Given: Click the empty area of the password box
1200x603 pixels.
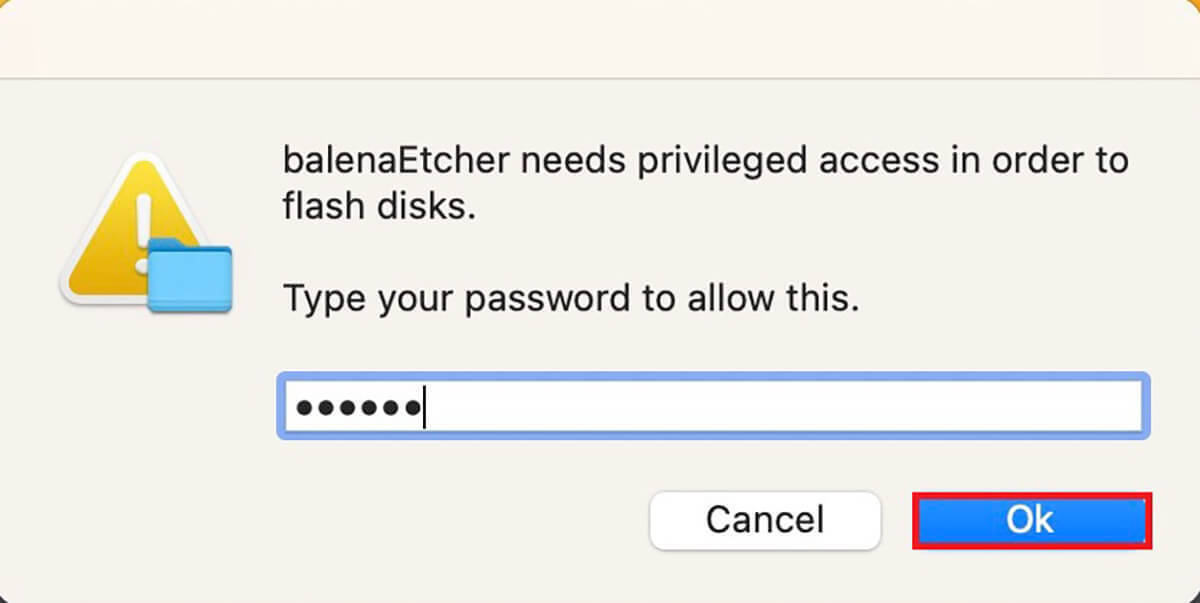Looking at the screenshot, I should point(780,406).
